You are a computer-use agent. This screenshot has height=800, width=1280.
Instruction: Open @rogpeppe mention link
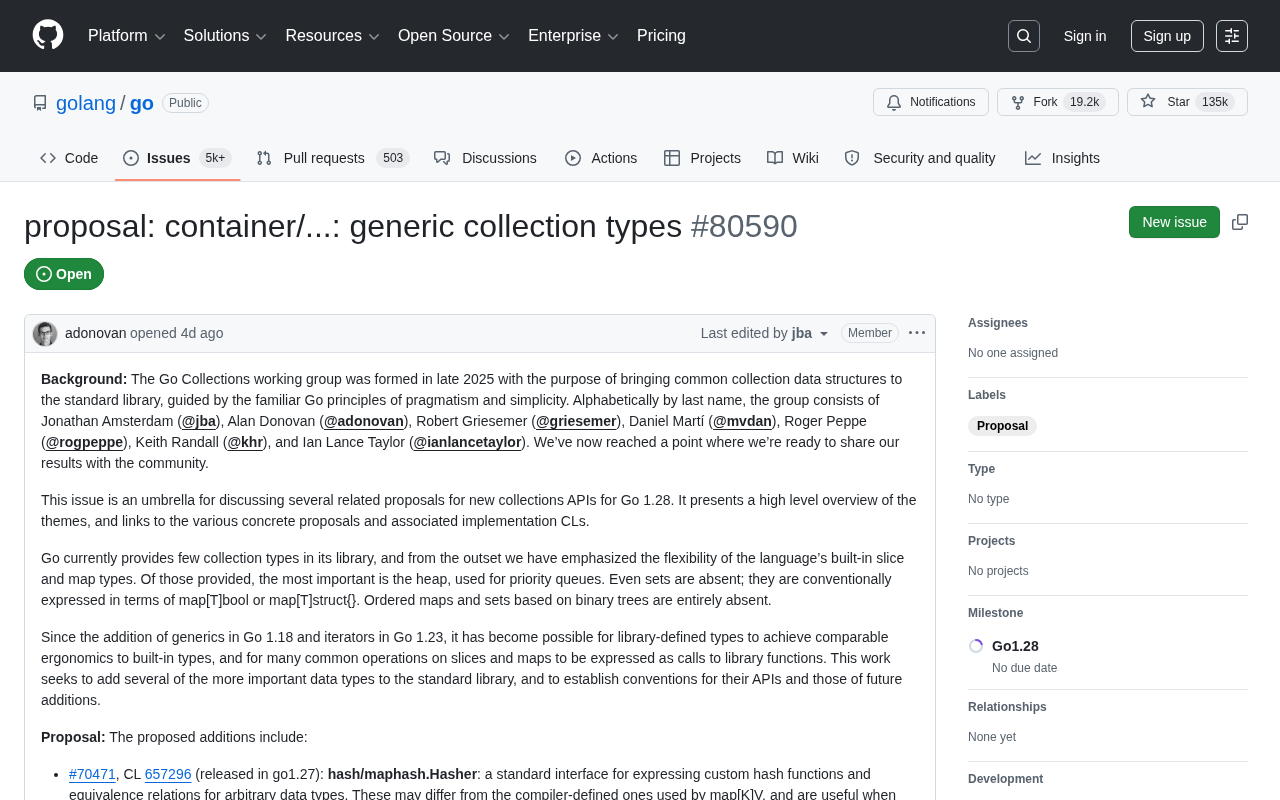(x=84, y=442)
